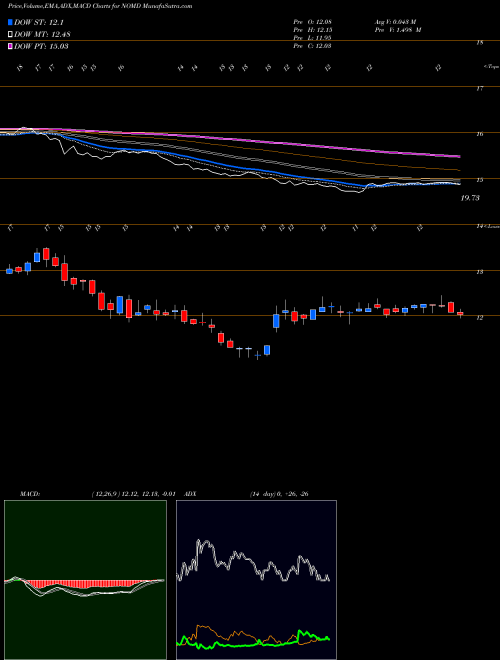Click the last red candlestick near 12
Viewport: 500px width, 660px height.
pos(460,314)
